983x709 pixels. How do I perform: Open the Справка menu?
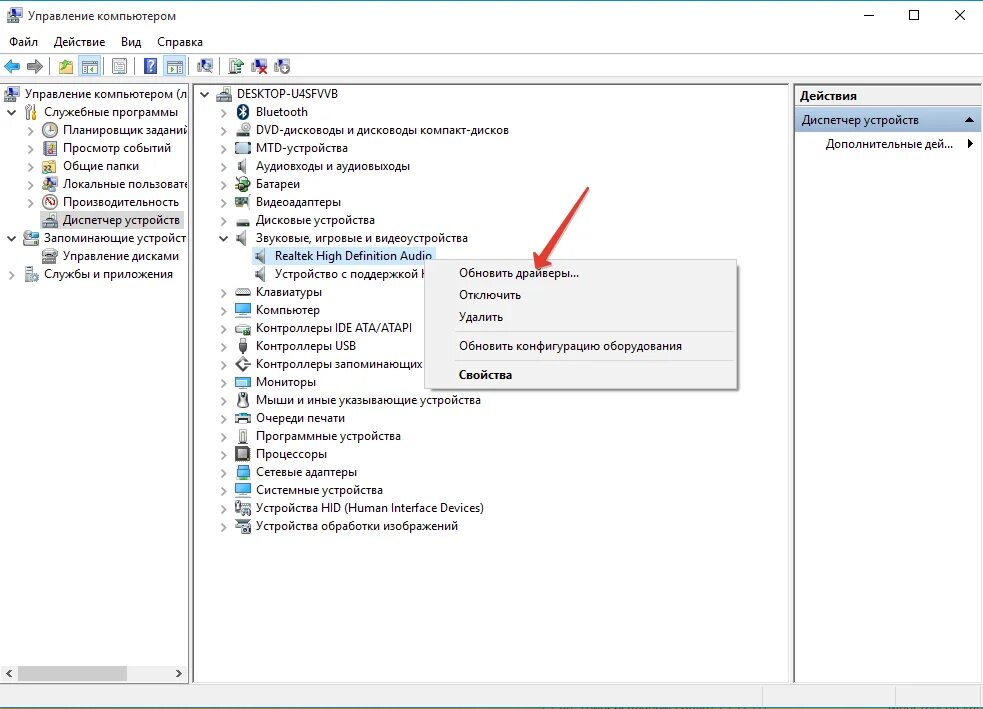[179, 42]
